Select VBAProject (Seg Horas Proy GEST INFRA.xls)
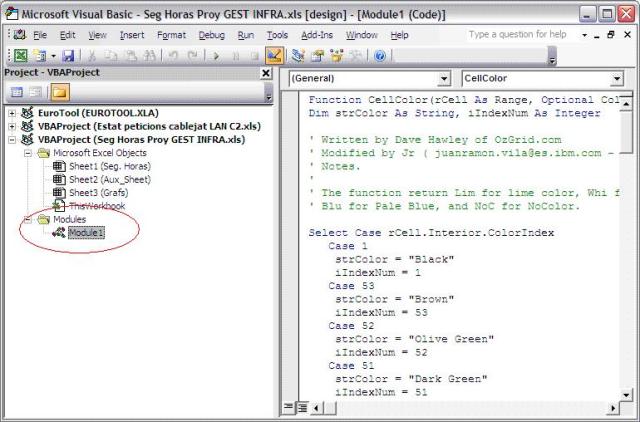Screen dimensions: 640x422 point(141,140)
